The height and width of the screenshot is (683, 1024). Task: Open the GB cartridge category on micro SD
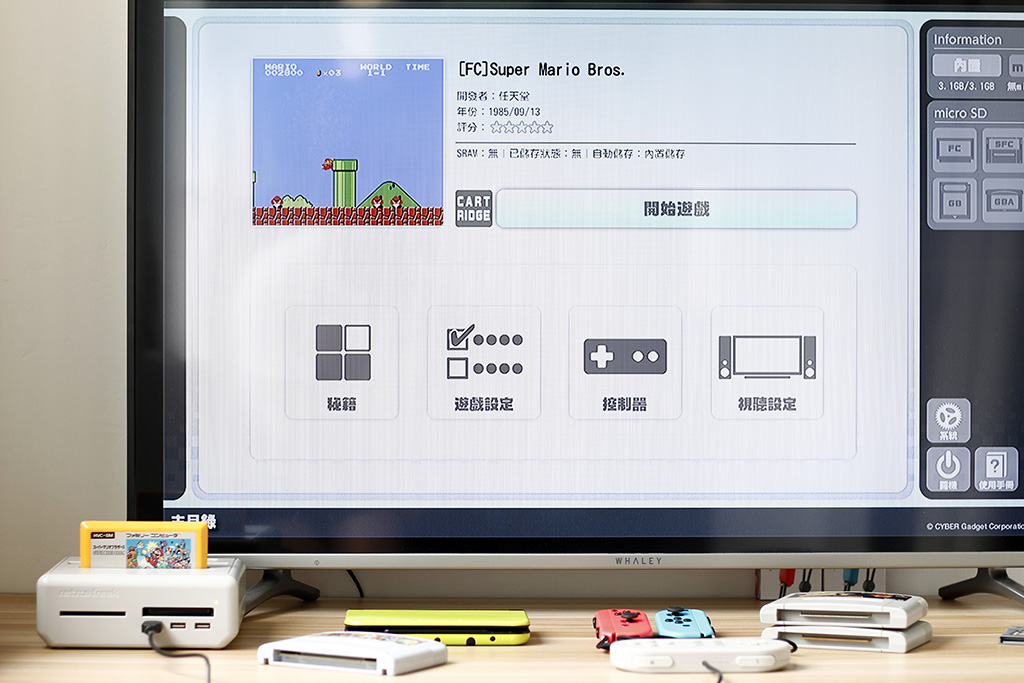coord(954,200)
